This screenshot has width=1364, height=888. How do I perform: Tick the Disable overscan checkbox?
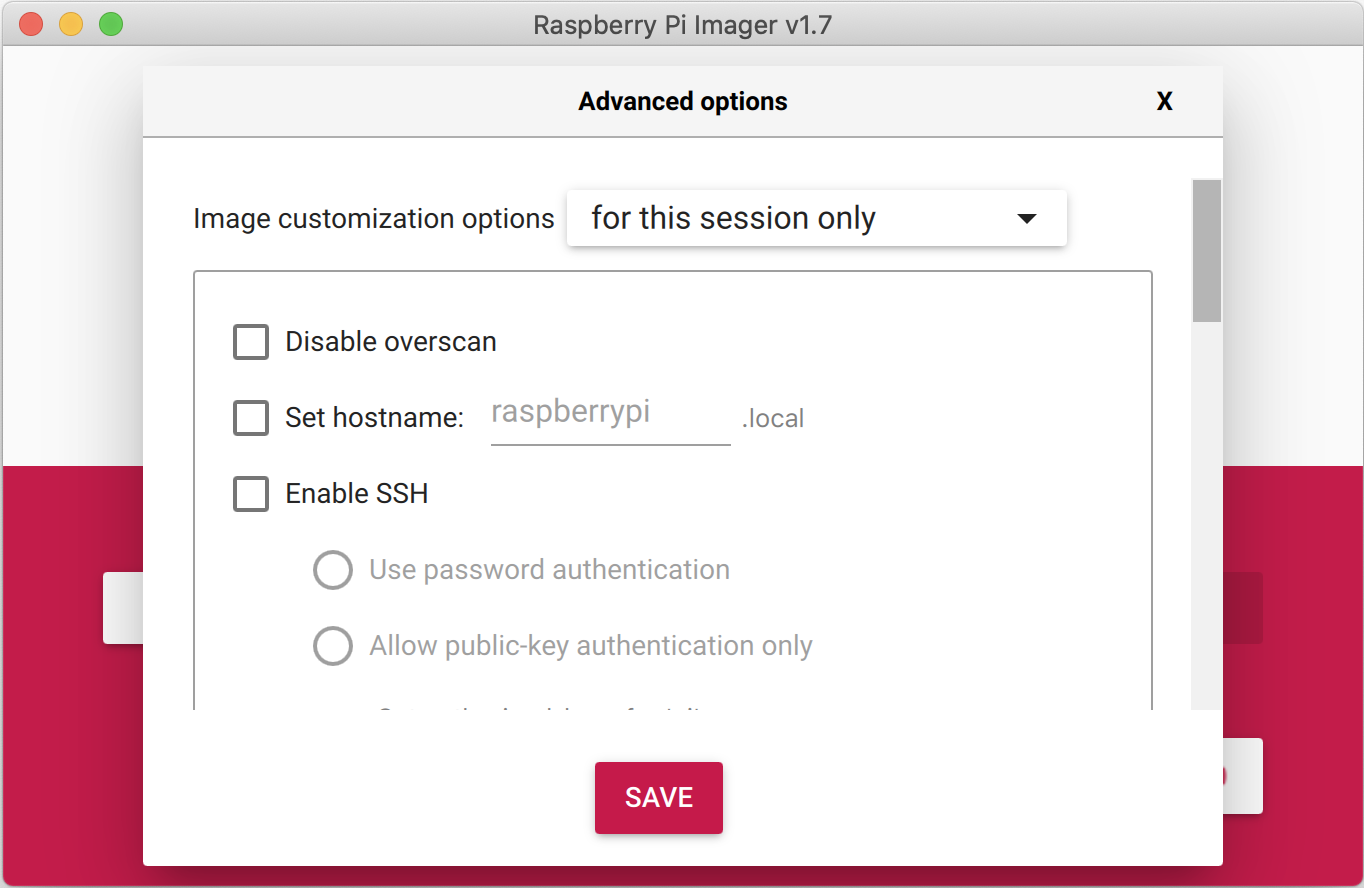tap(251, 342)
